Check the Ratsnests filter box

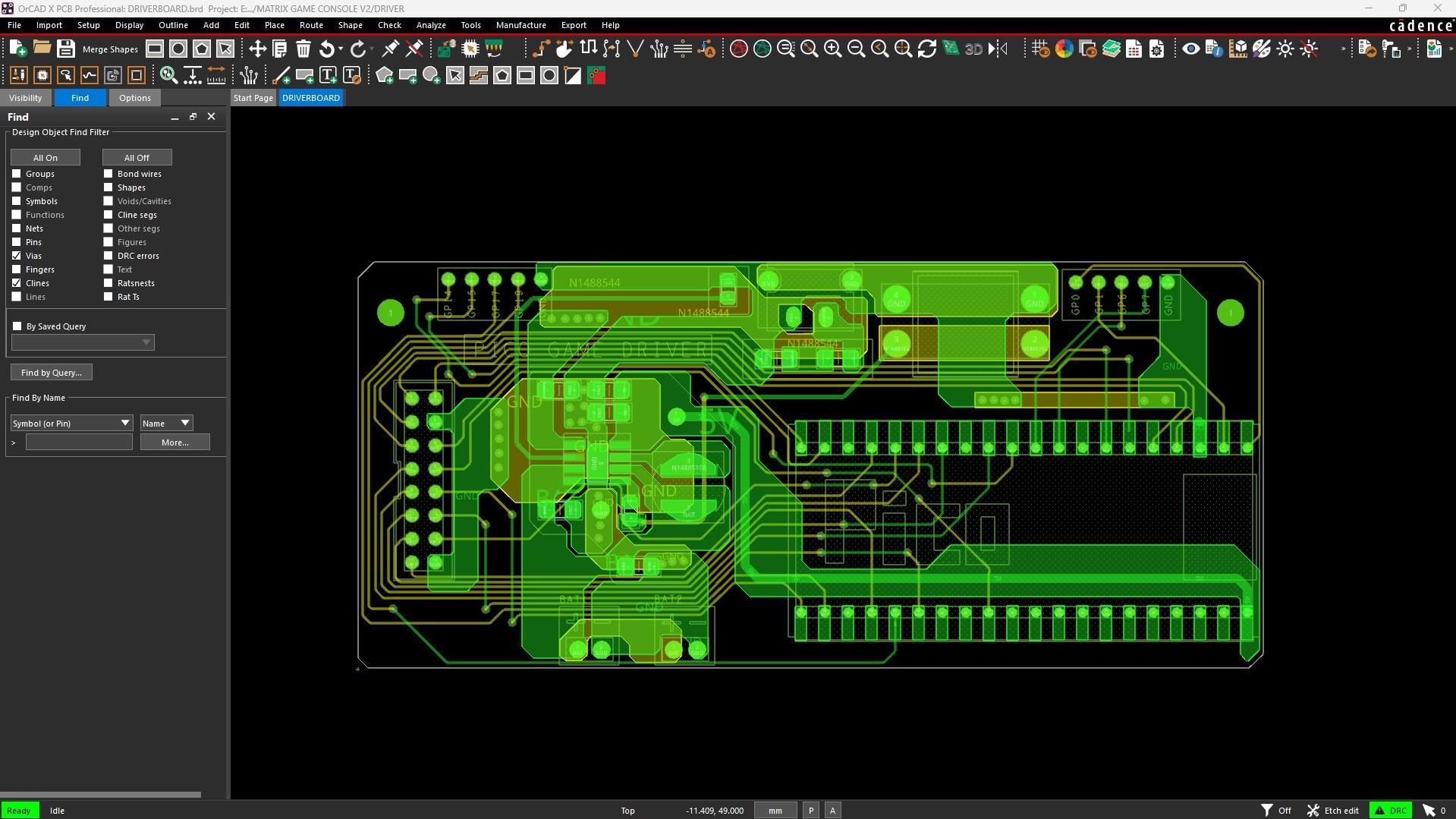(x=108, y=283)
